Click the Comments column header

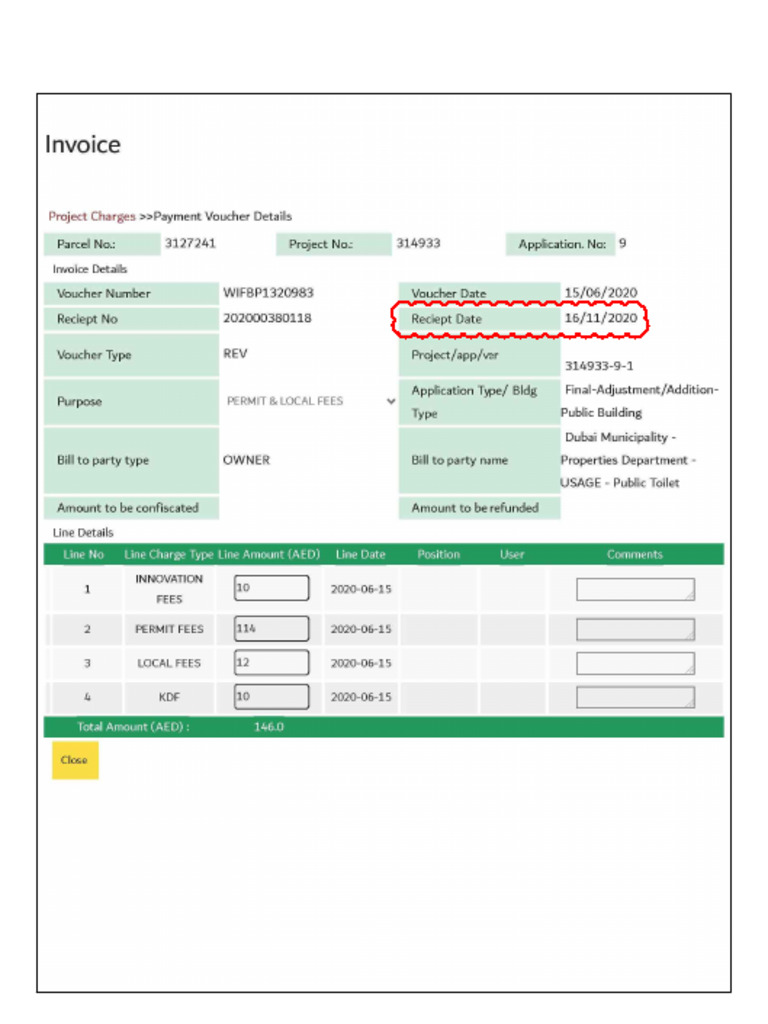(635, 554)
